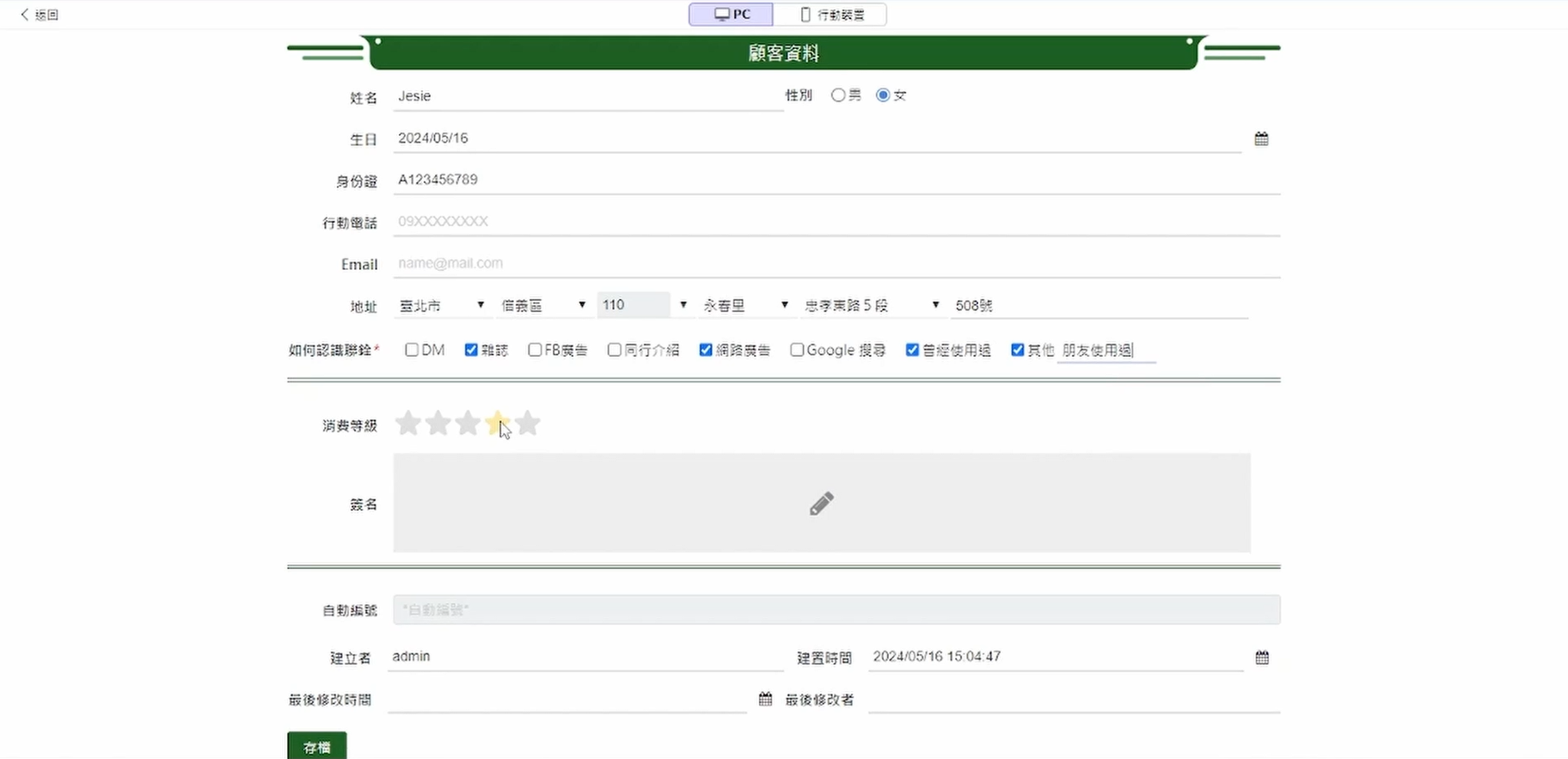Switch to the 行動裝置 preview tab
The width and height of the screenshot is (1568, 759).
click(830, 15)
